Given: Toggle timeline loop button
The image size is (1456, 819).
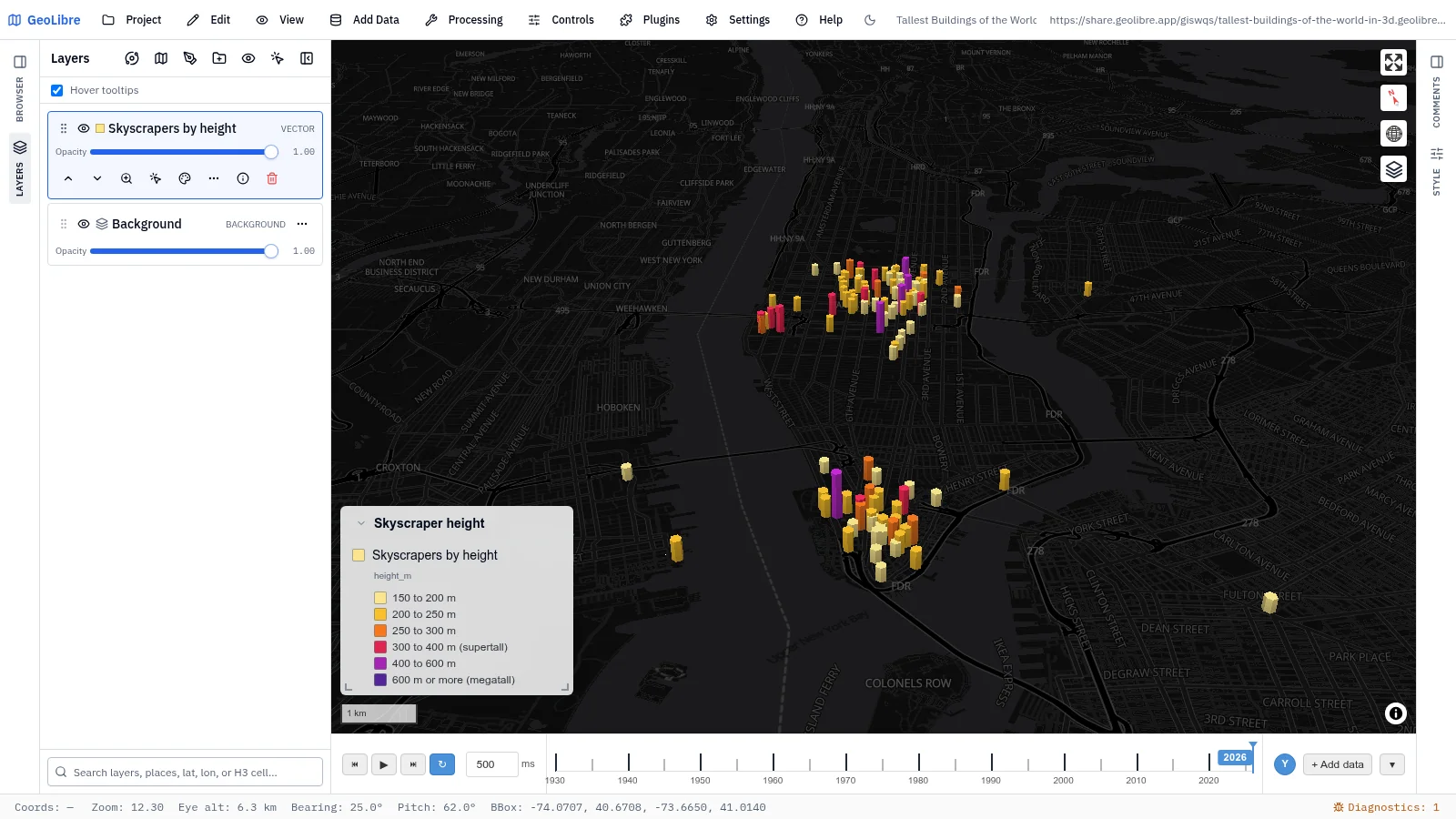Looking at the screenshot, I should [x=442, y=764].
